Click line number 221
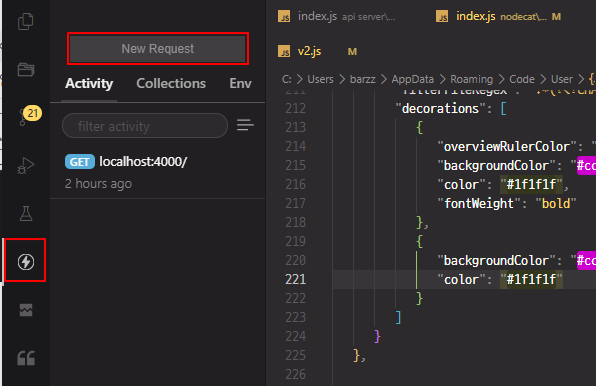Screen dimensions: 596x386 (x=295, y=279)
